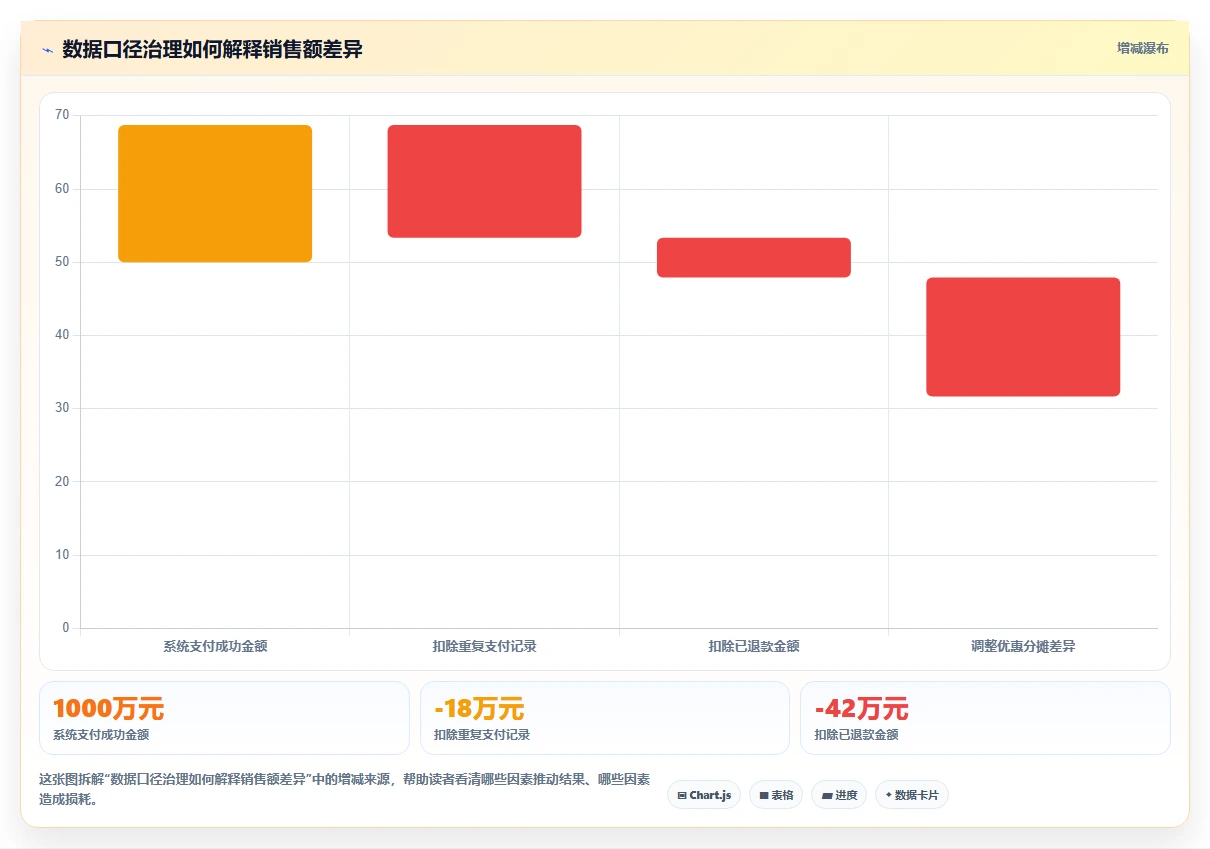Click y-axis value 50
The width and height of the screenshot is (1210, 849).
point(62,262)
